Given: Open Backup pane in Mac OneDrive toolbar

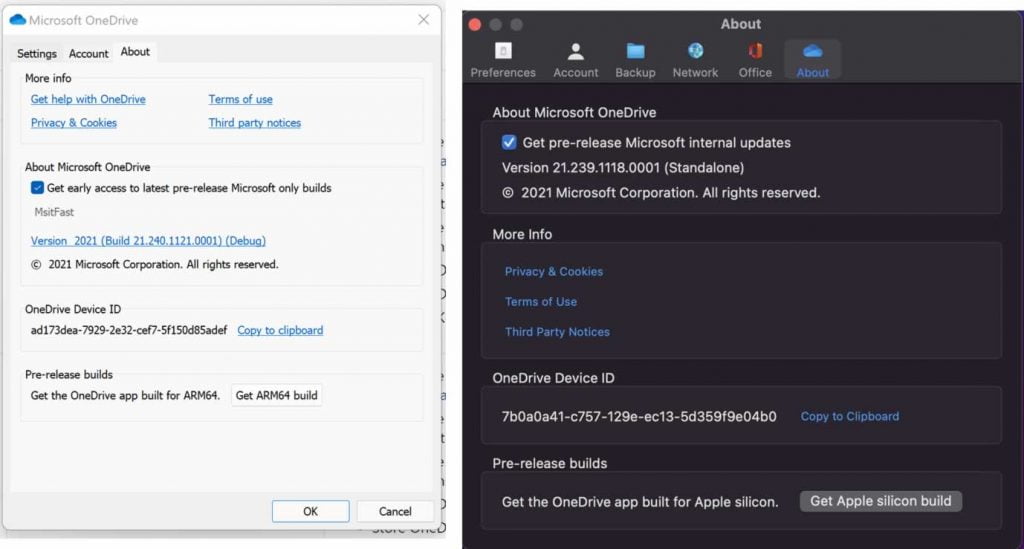Looking at the screenshot, I should click(635, 60).
